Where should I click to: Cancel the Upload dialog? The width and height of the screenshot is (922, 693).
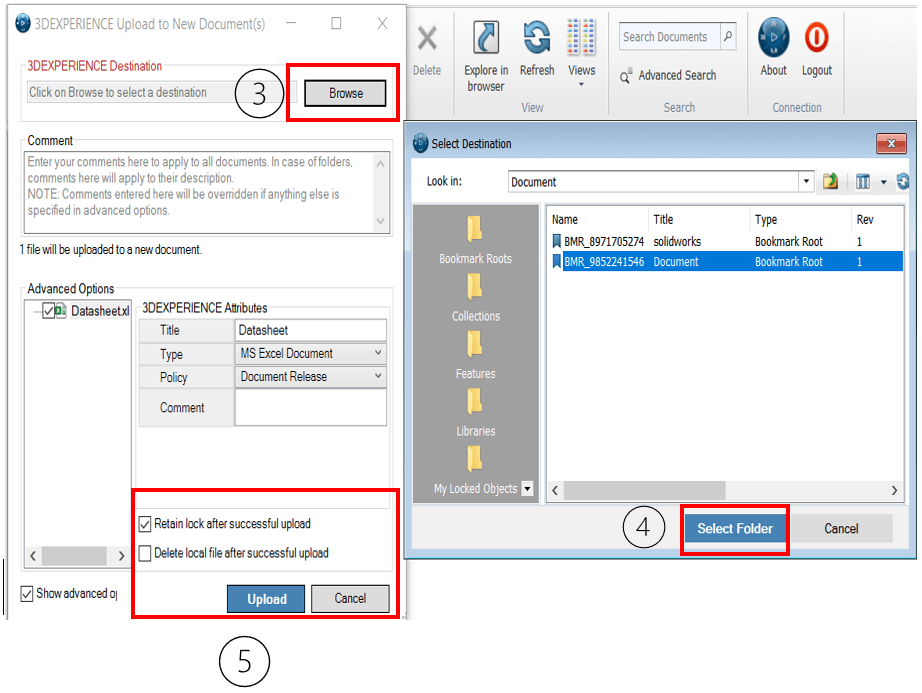point(350,598)
